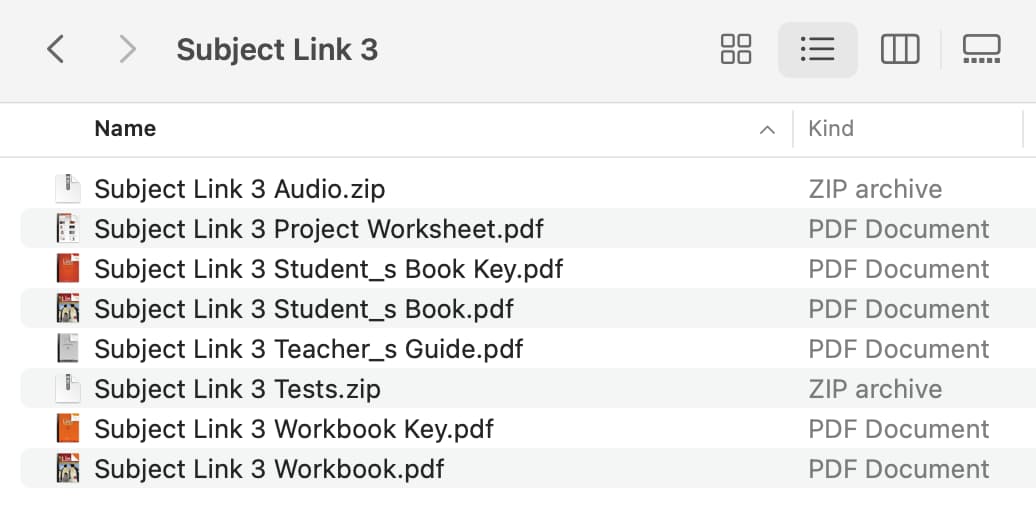Click the Tests.zip archive icon
1036x528 pixels.
coord(67,389)
